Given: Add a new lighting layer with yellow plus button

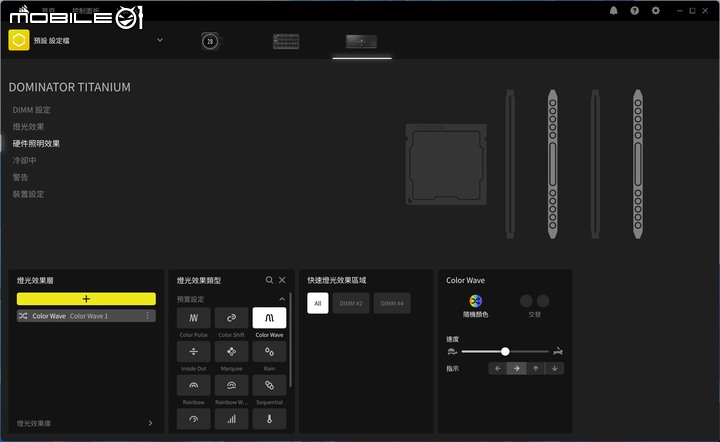Looking at the screenshot, I should click(86, 299).
